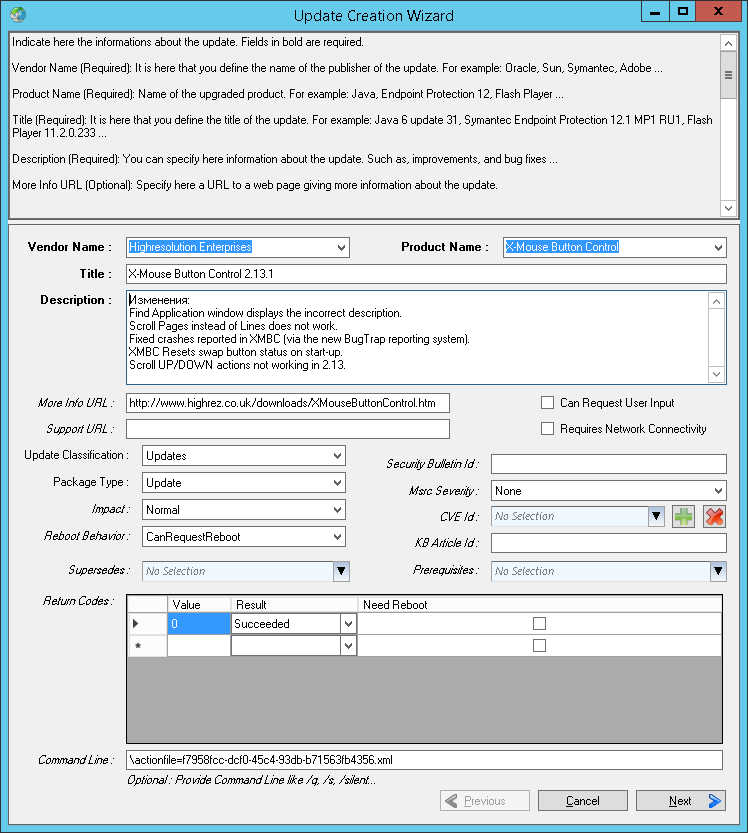Click the Command Line input field
This screenshot has height=833, width=748.
[424, 760]
